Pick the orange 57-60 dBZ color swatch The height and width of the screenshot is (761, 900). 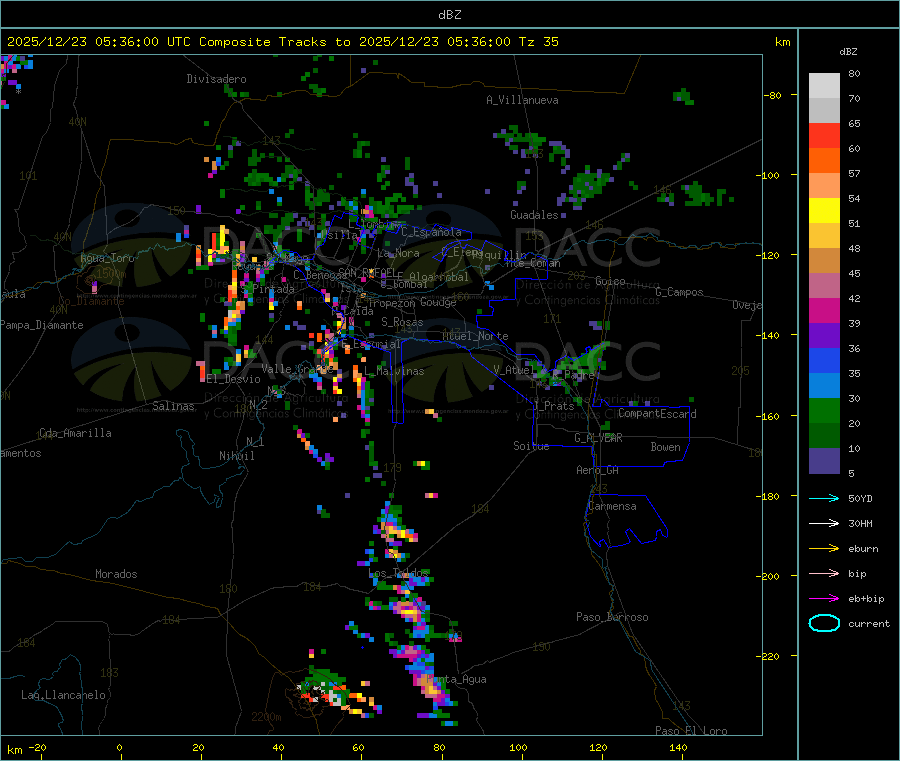[x=824, y=161]
